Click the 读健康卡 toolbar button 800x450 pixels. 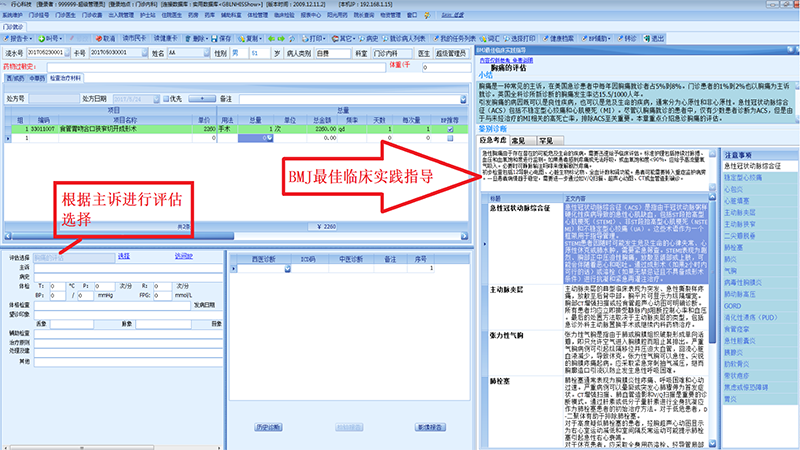pos(165,39)
